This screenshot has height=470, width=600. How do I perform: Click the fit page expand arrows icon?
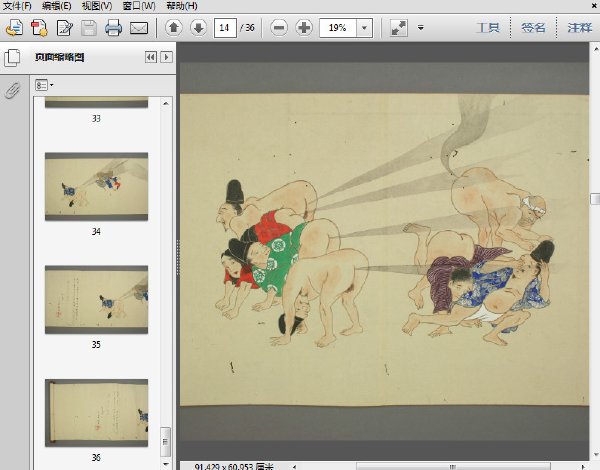pyautogui.click(x=399, y=28)
